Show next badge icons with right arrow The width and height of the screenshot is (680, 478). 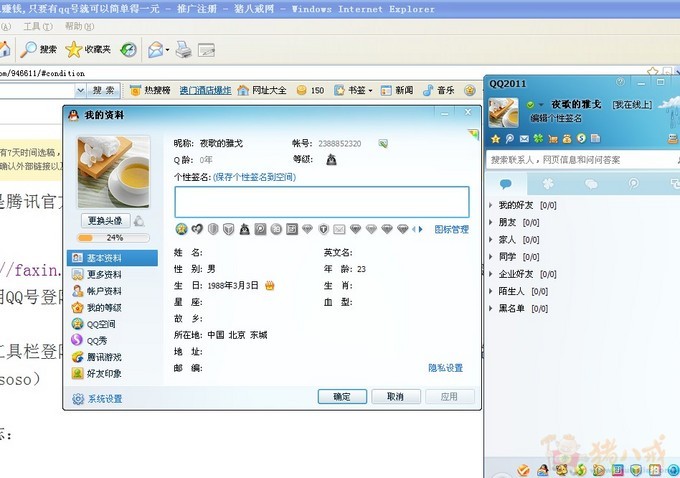(x=421, y=229)
